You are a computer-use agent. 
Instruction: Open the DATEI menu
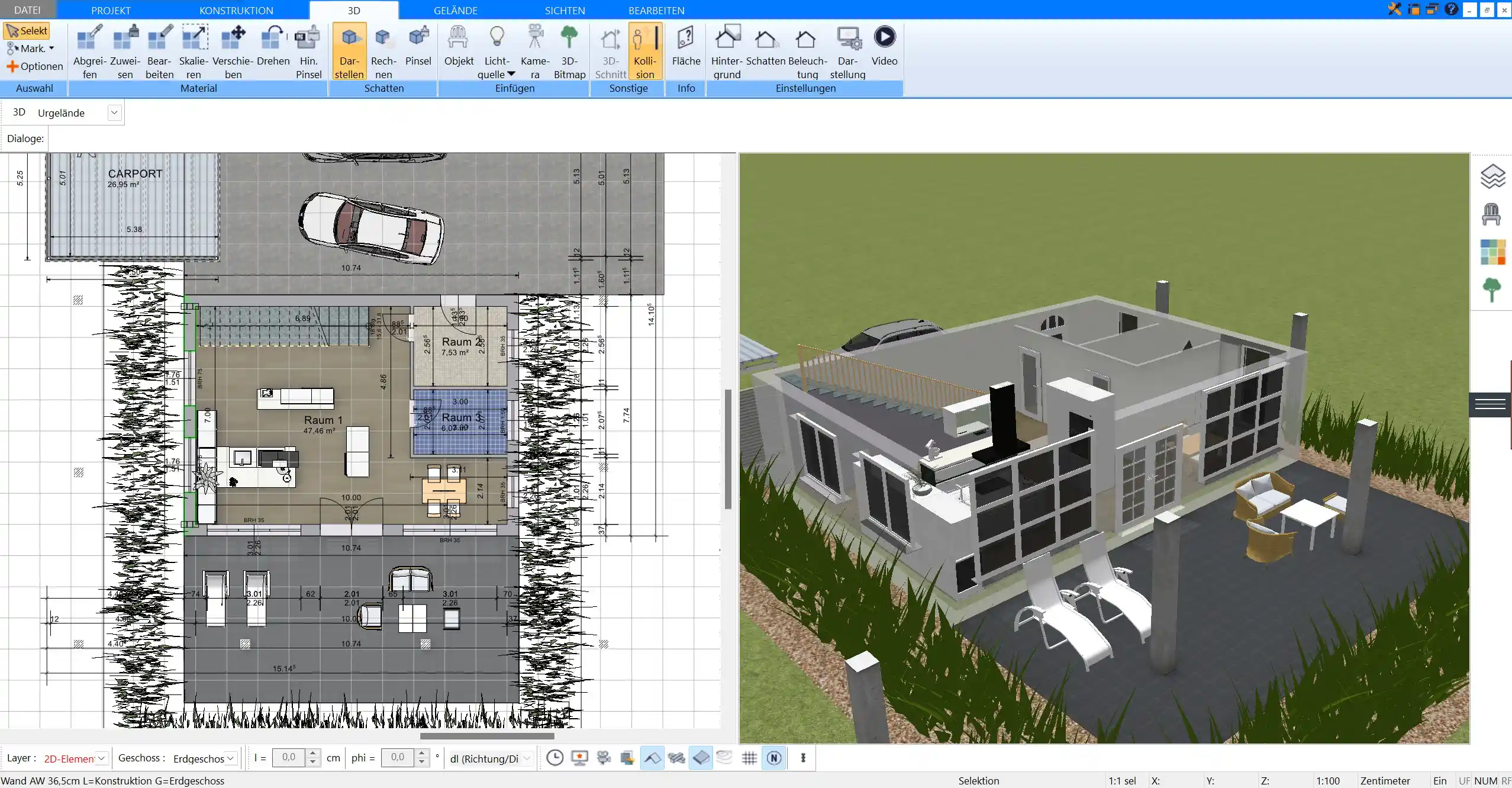tap(27, 10)
